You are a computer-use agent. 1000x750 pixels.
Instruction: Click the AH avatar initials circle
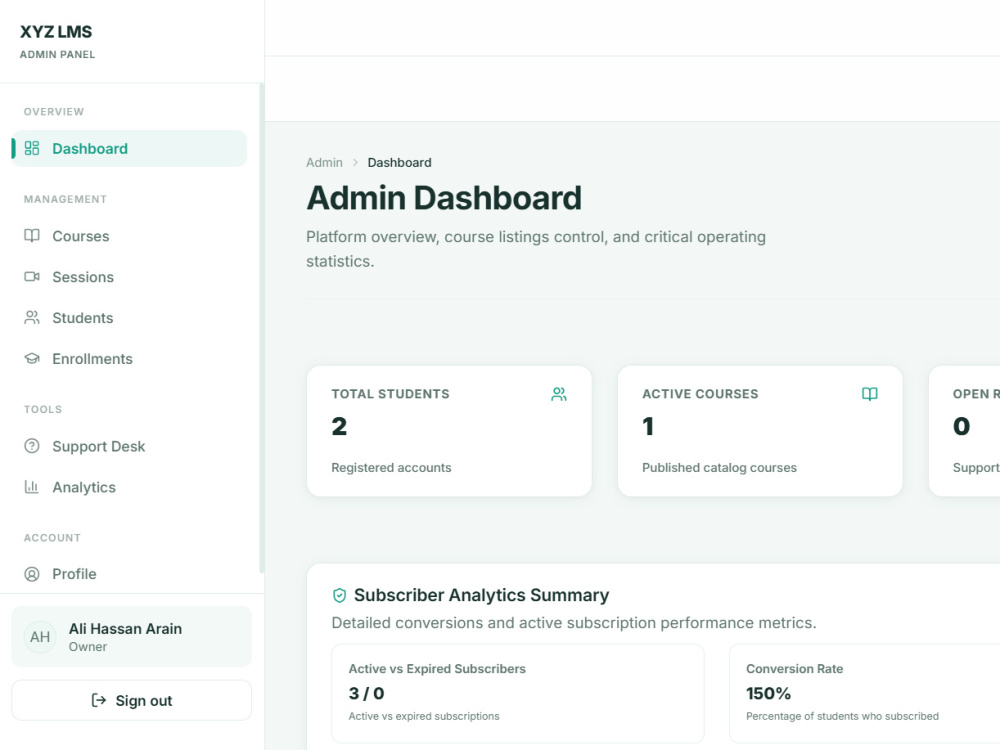[x=40, y=636]
